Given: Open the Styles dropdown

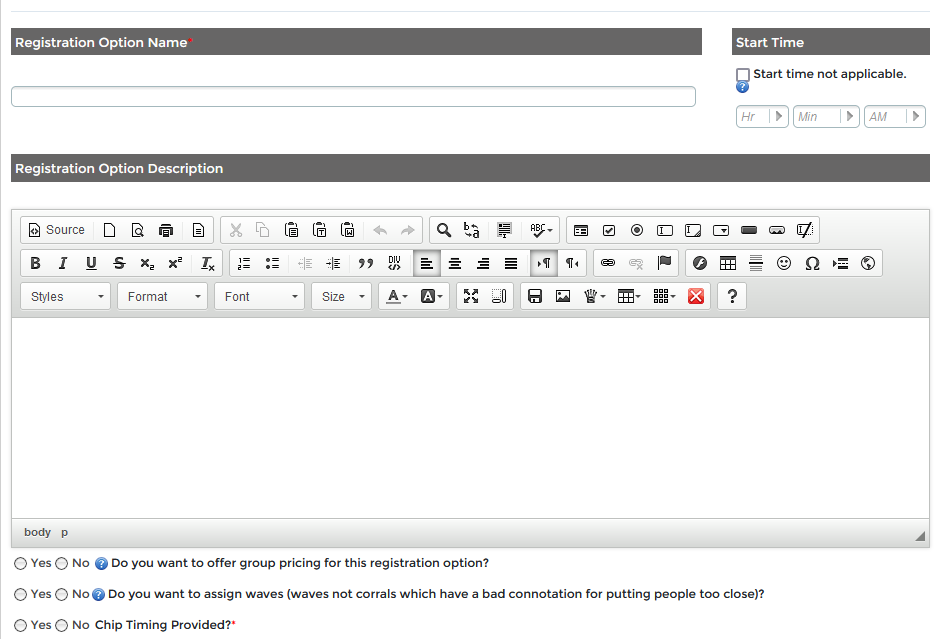Looking at the screenshot, I should pos(66,296).
